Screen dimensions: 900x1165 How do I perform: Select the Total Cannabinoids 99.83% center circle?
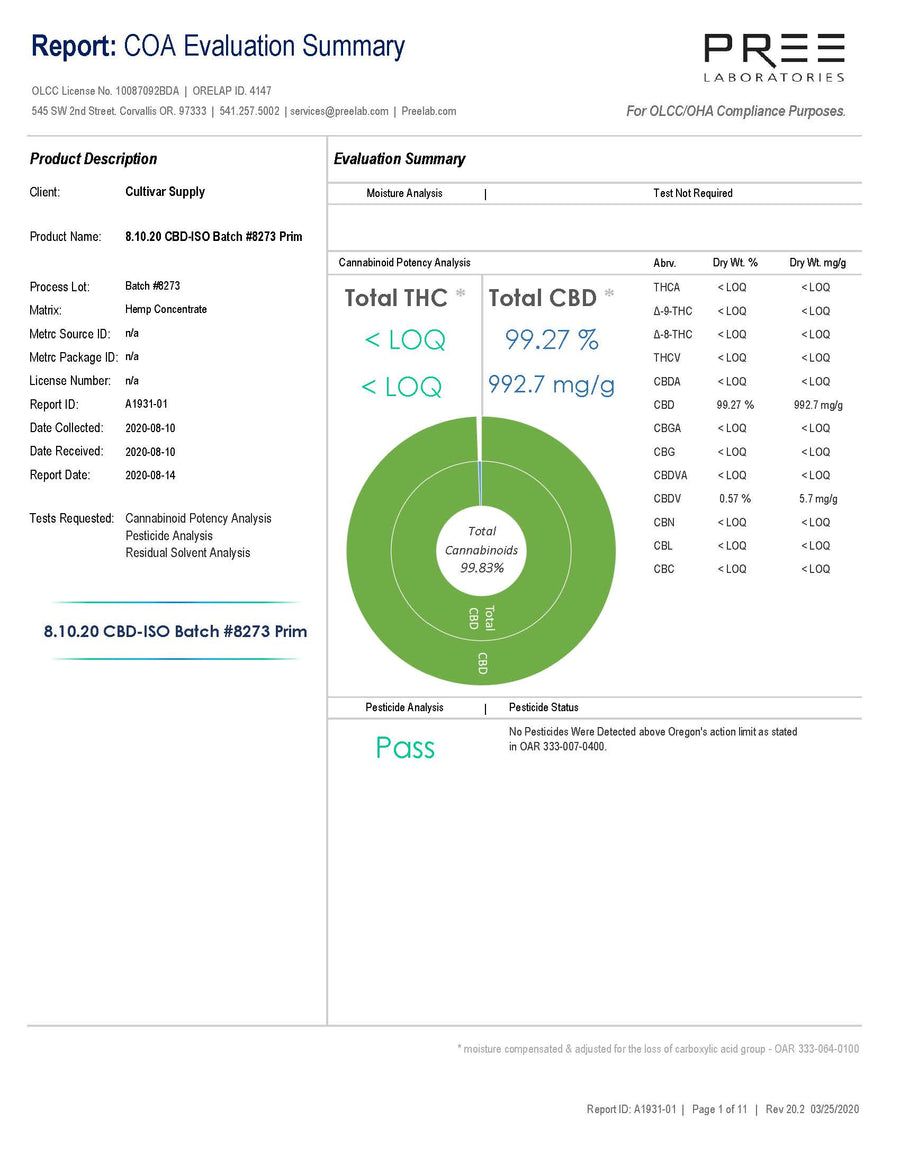tap(481, 551)
